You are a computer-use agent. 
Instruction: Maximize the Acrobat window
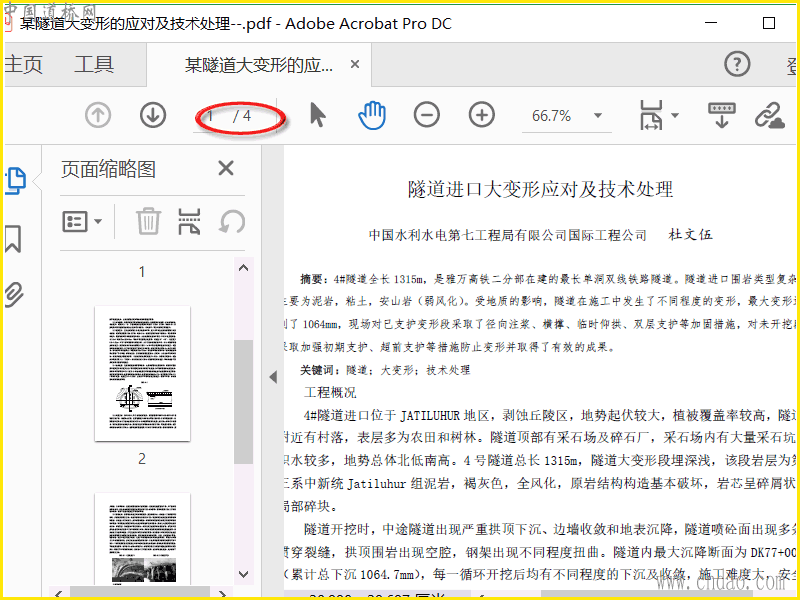pos(769,23)
